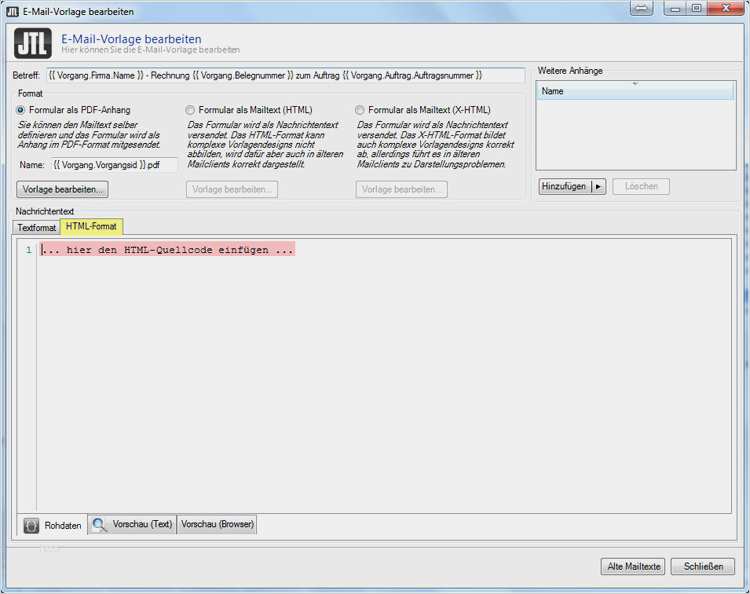
Task: Click the Hinzufügen button
Action: coord(564,187)
